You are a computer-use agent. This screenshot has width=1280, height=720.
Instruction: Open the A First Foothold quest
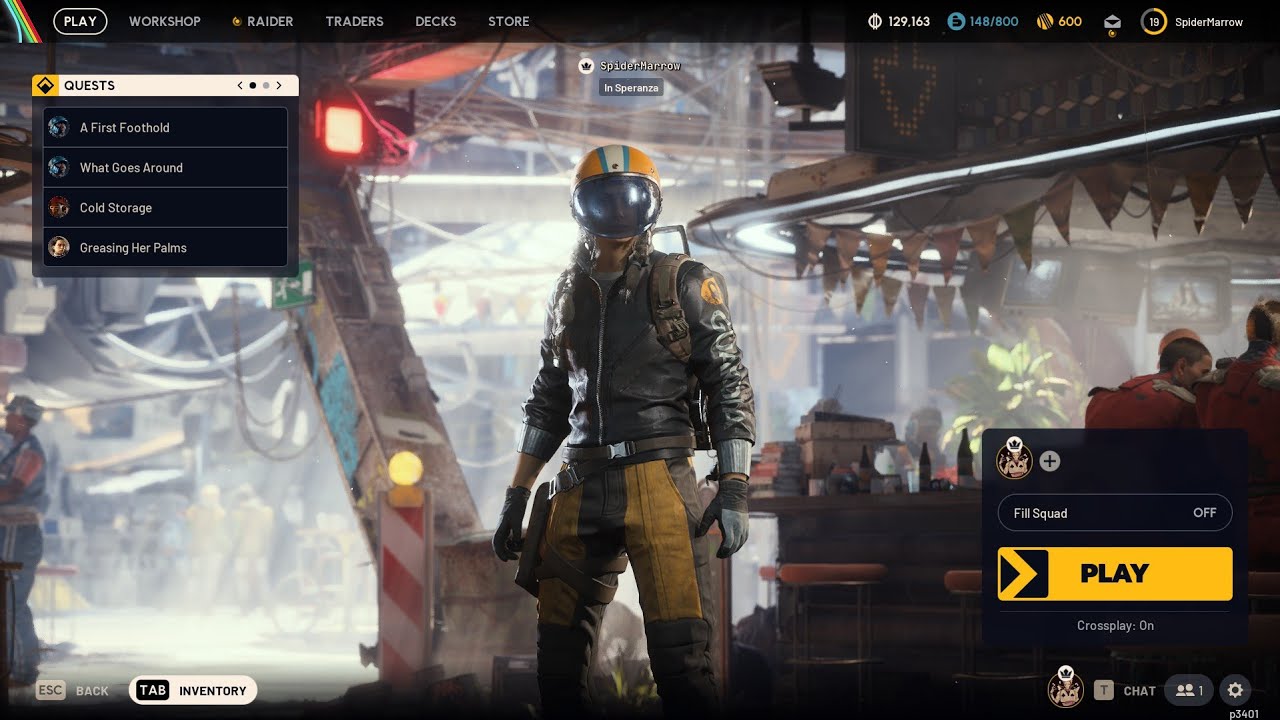165,127
